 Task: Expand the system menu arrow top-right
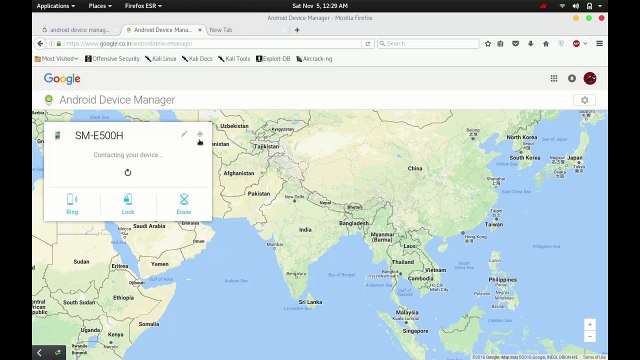[x=600, y=6]
